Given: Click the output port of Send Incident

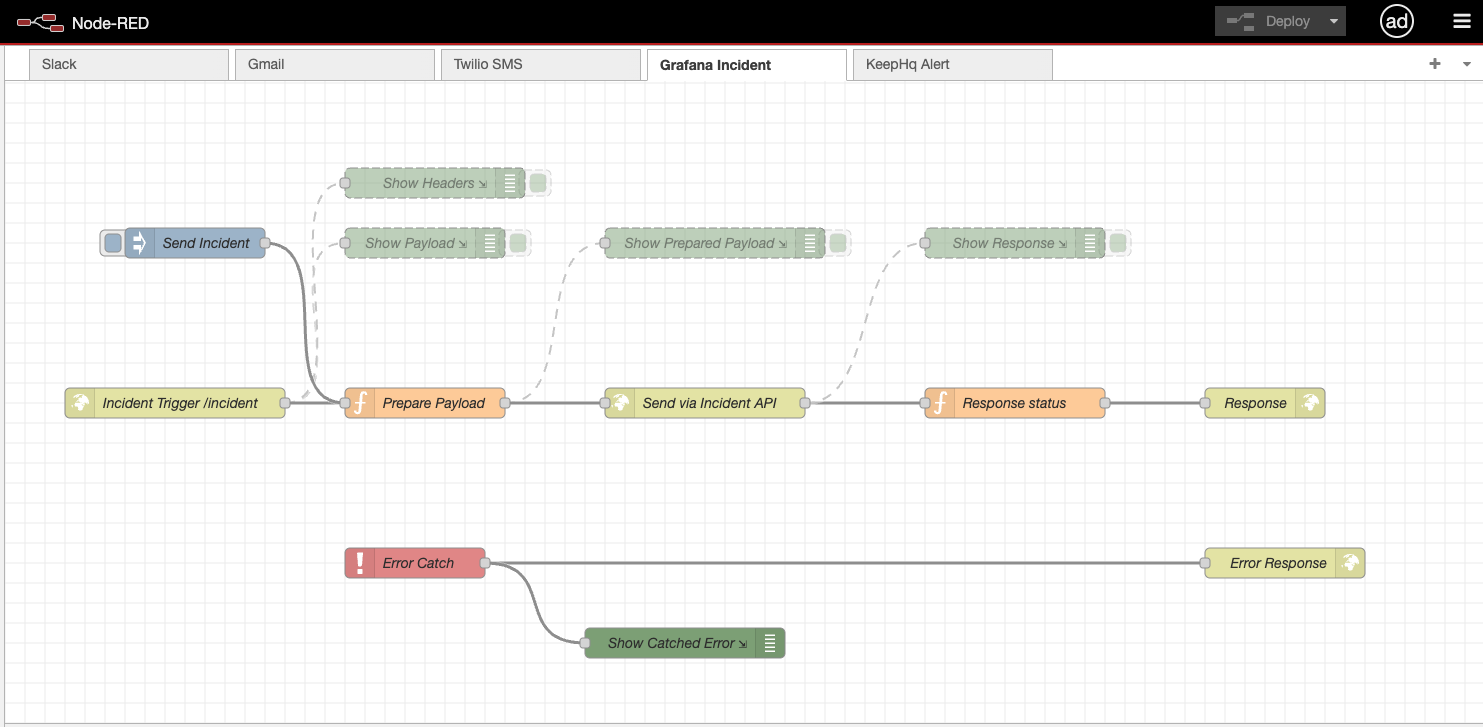Looking at the screenshot, I should tap(265, 243).
